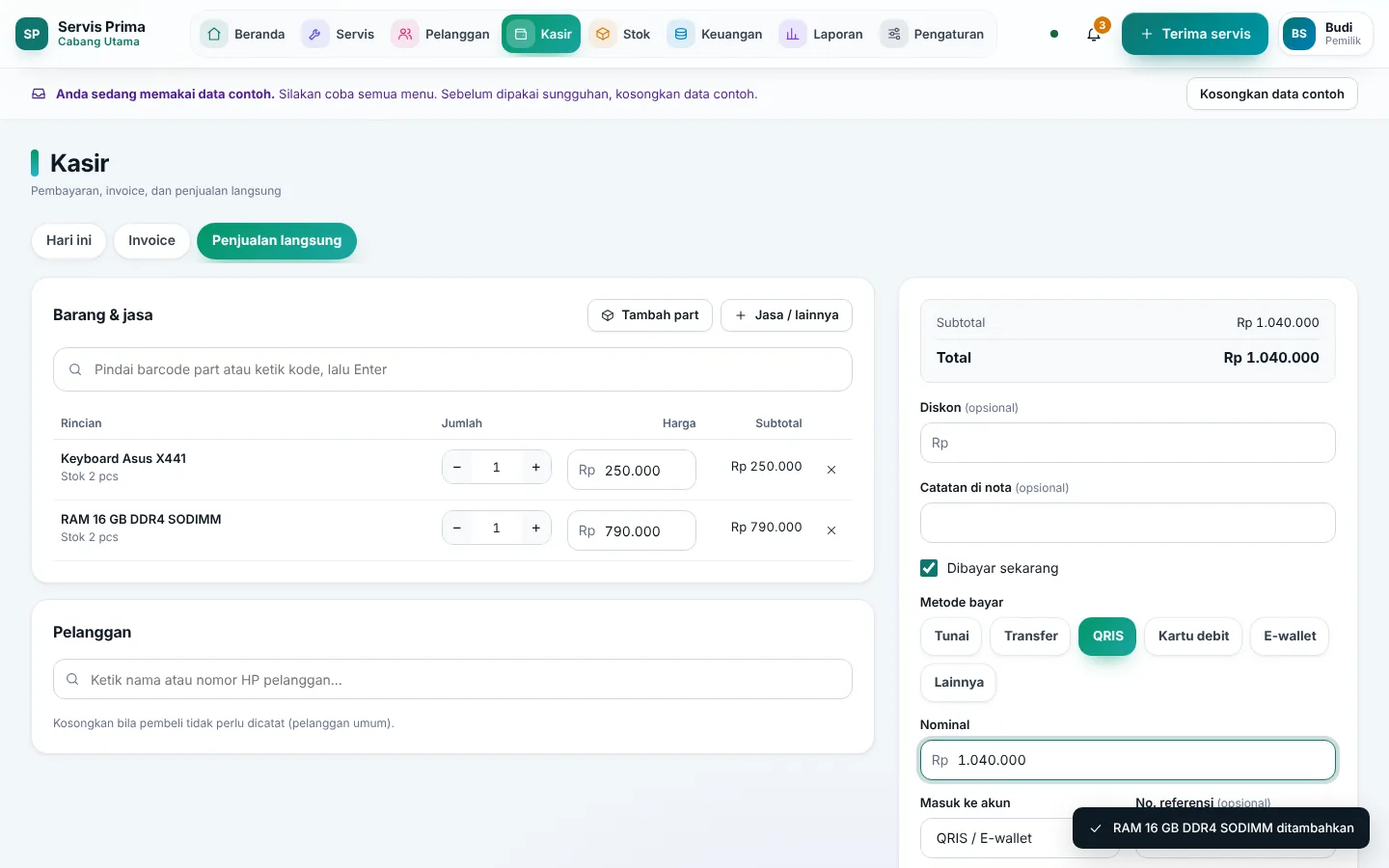Open the Pelanggan menu

442,34
